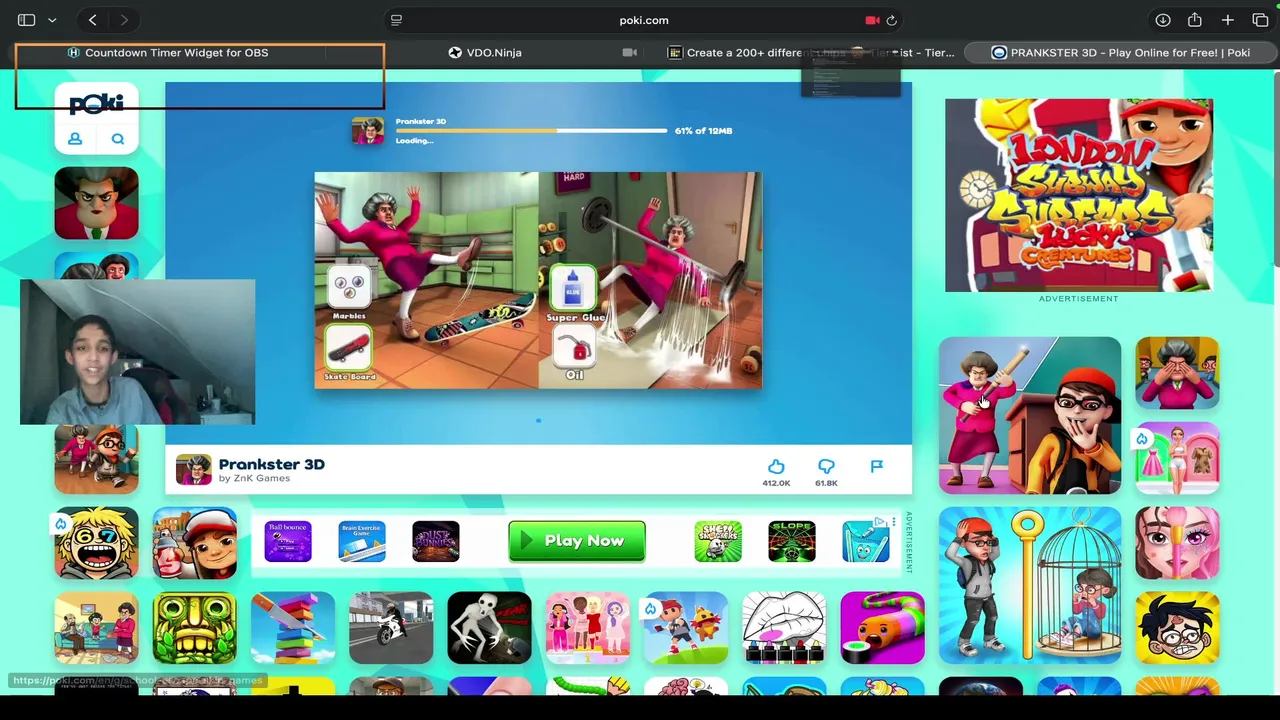Show the tab overview
Viewport: 1280px width, 720px height.
coord(1260,20)
